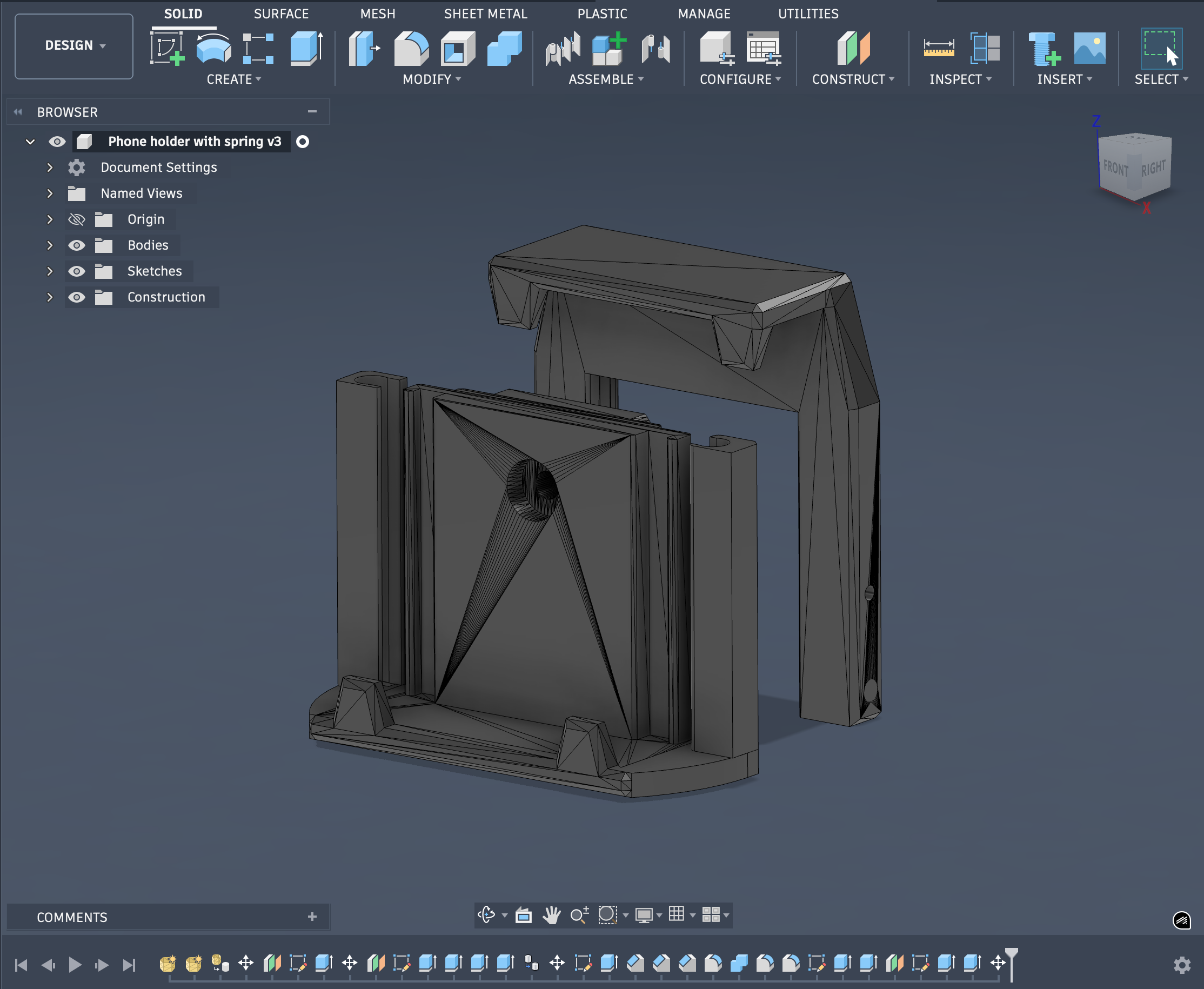Click the Create Sketch tool icon
The width and height of the screenshot is (1204, 989).
(x=167, y=49)
